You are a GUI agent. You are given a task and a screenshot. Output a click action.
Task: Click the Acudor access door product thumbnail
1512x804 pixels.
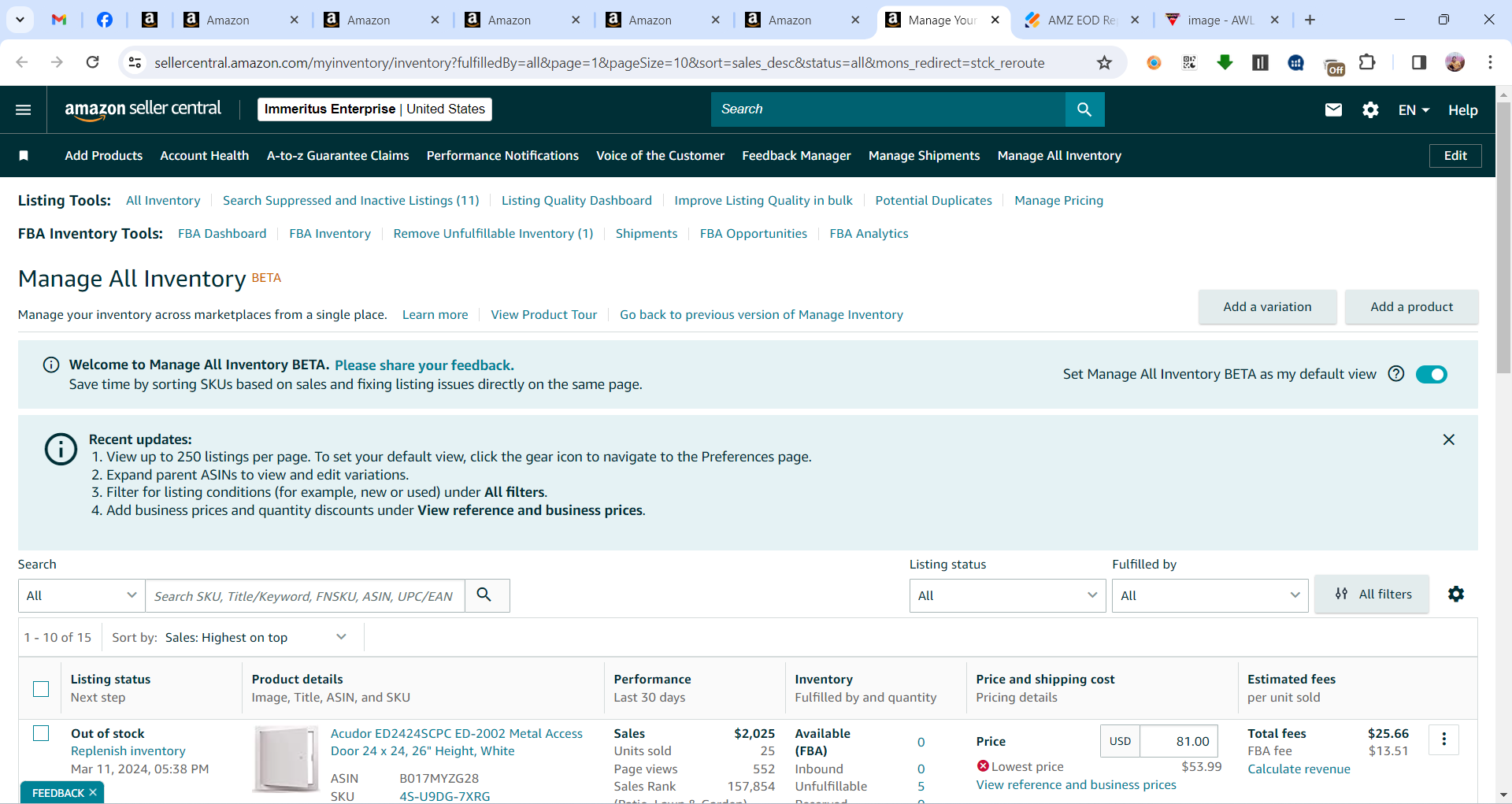(x=285, y=759)
